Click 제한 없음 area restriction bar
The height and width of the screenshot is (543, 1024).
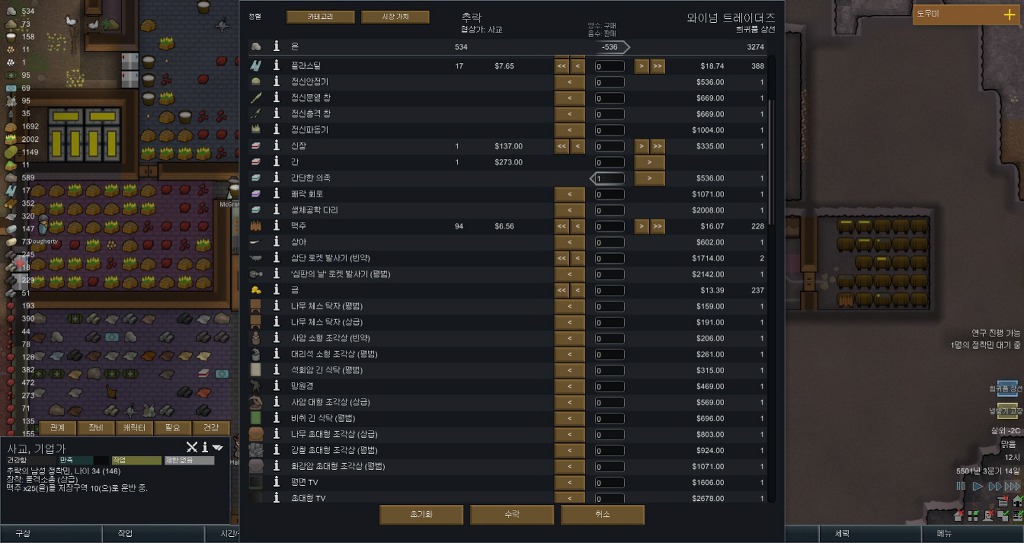point(189,460)
